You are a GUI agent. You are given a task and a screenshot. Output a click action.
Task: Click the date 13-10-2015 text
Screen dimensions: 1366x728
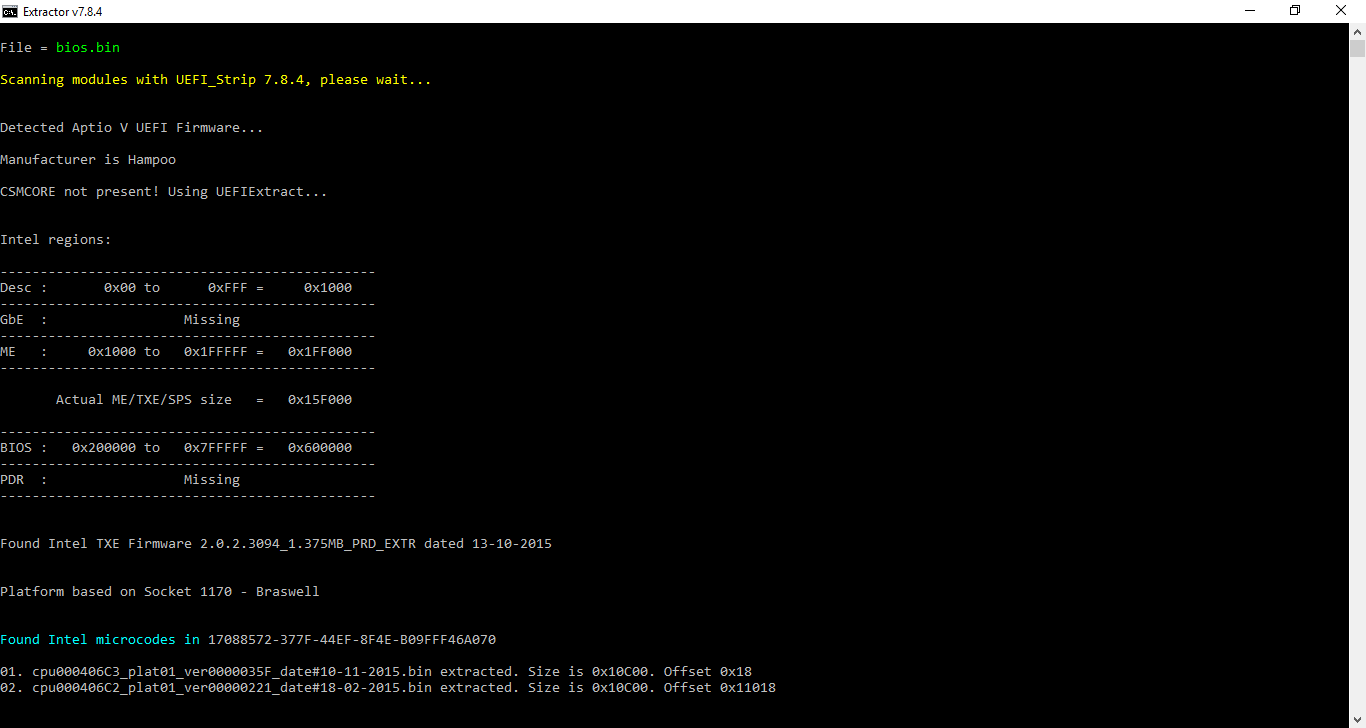pyautogui.click(x=512, y=543)
